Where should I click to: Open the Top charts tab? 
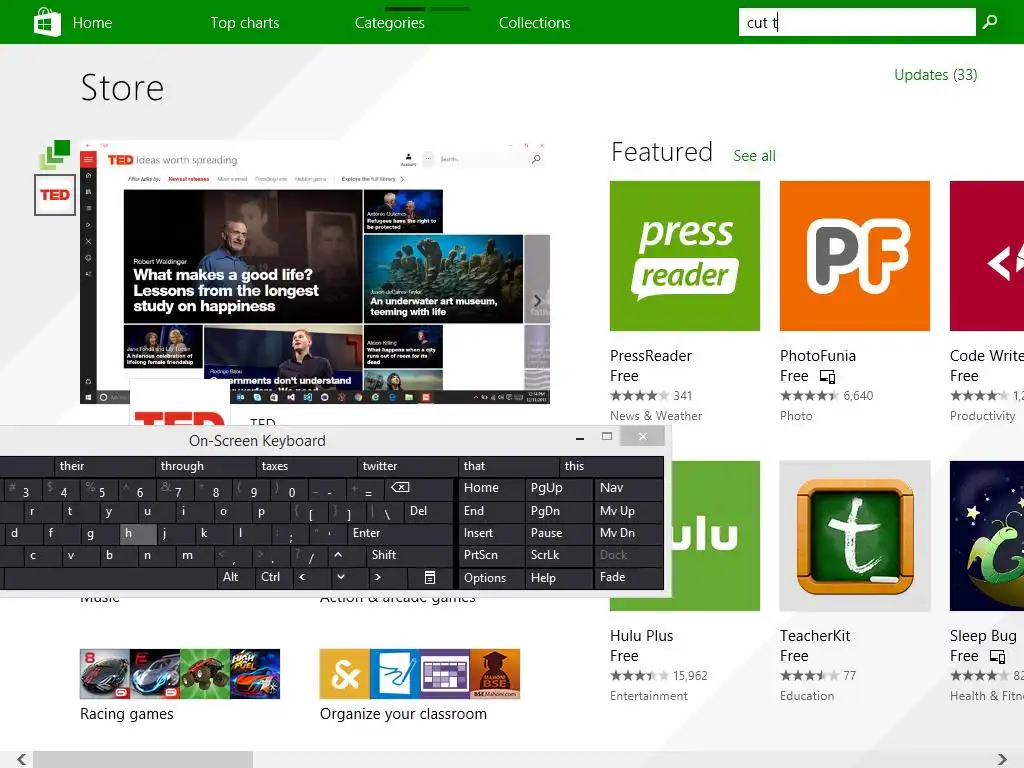tap(244, 23)
